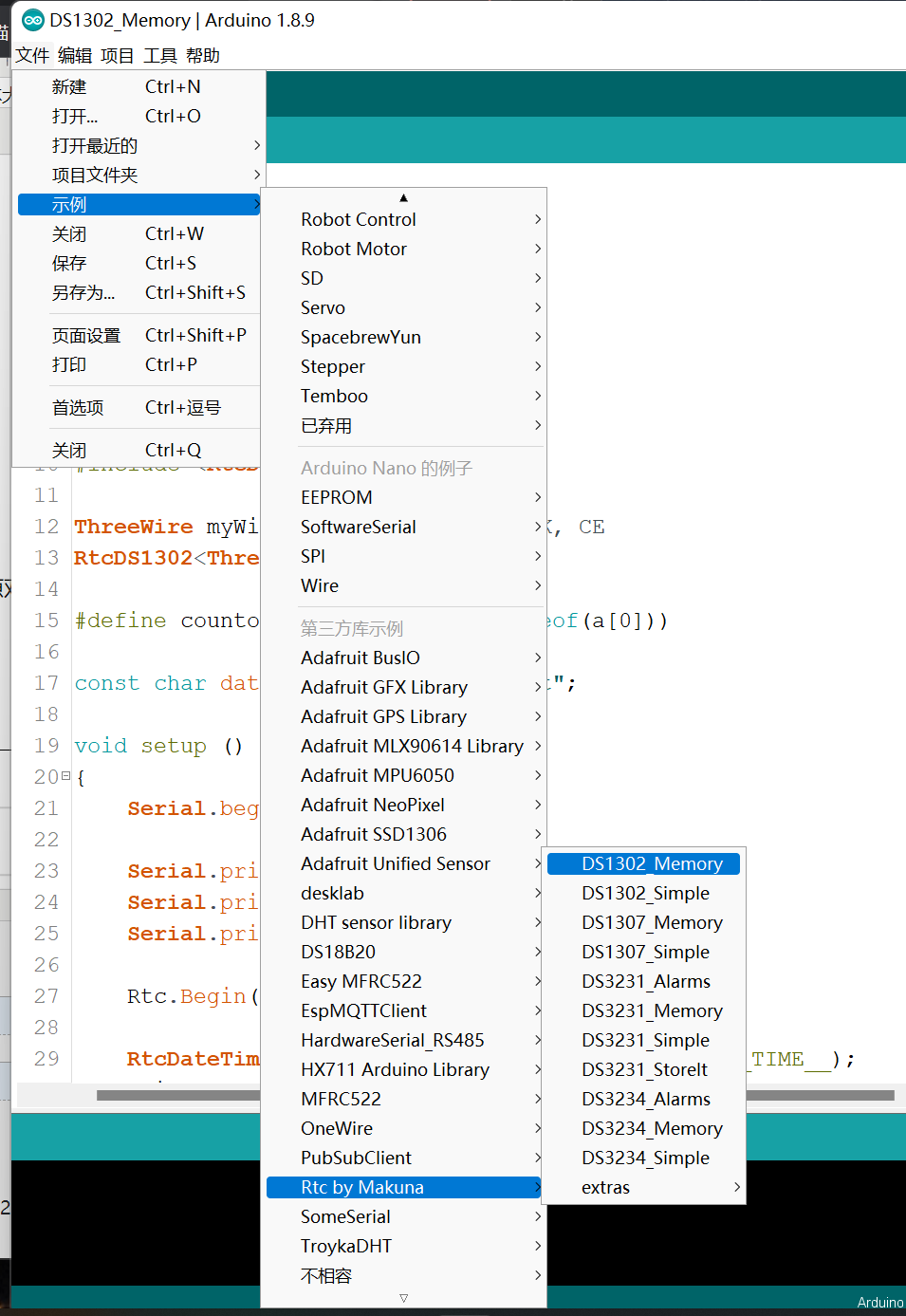
Task: Expand the TroykaDHT examples
Action: [x=403, y=1246]
